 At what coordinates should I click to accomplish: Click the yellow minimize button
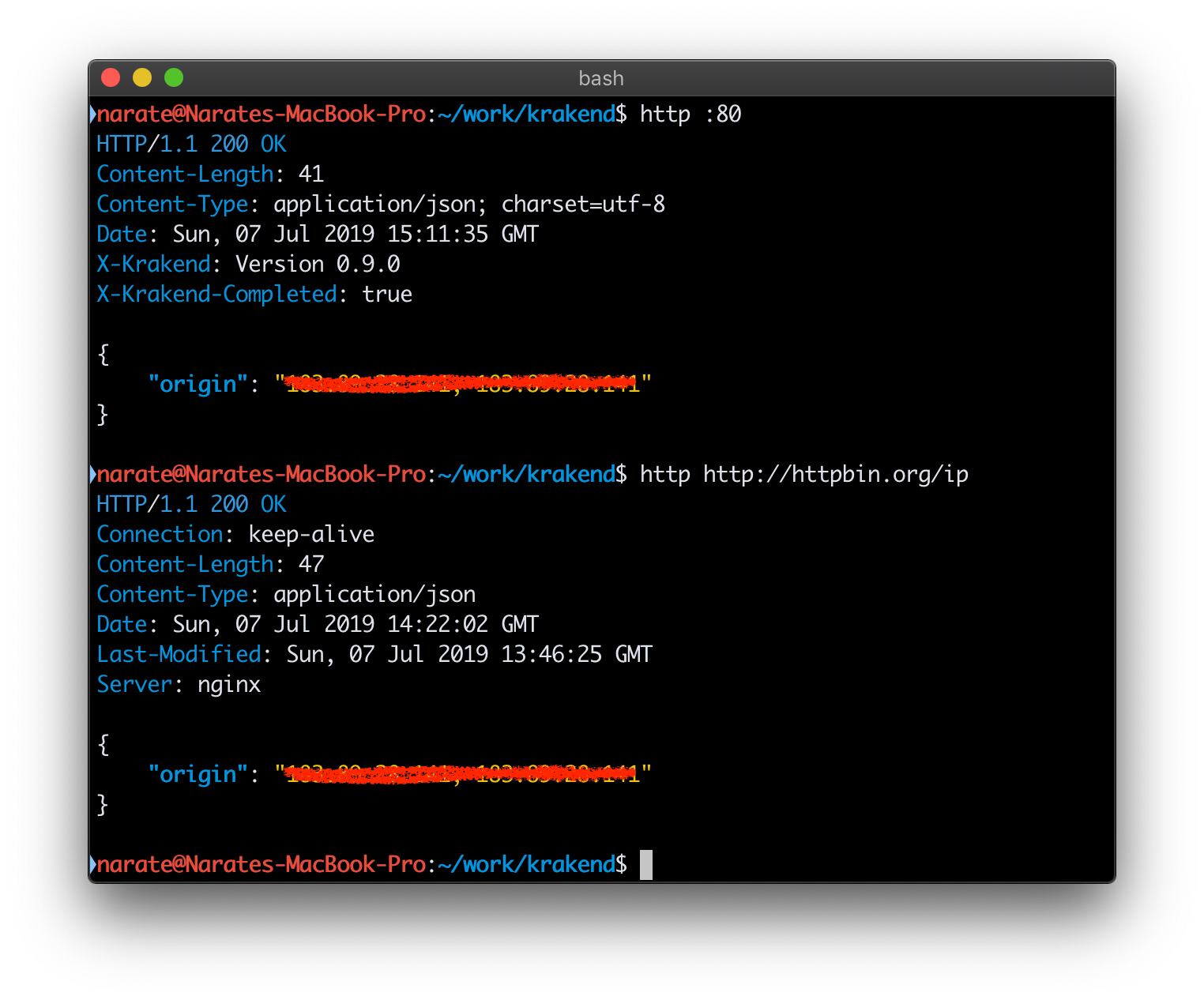click(142, 77)
